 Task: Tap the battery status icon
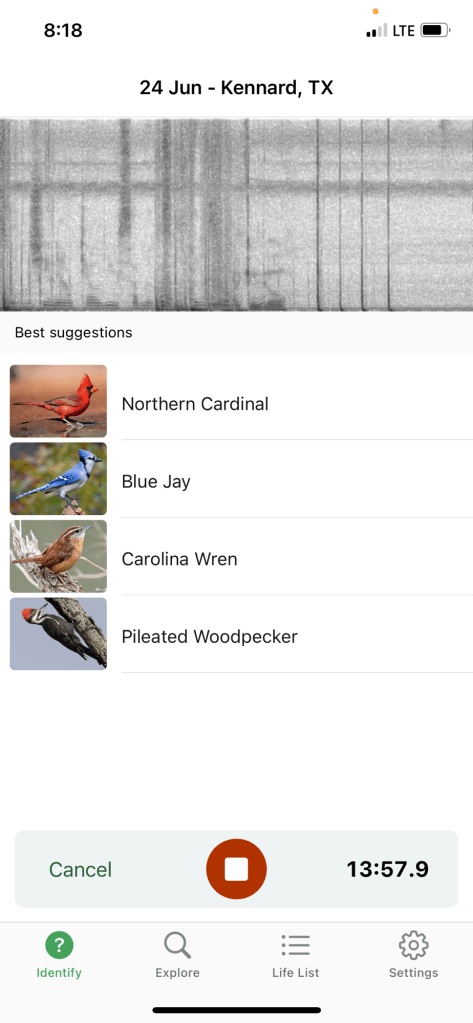pyautogui.click(x=436, y=30)
